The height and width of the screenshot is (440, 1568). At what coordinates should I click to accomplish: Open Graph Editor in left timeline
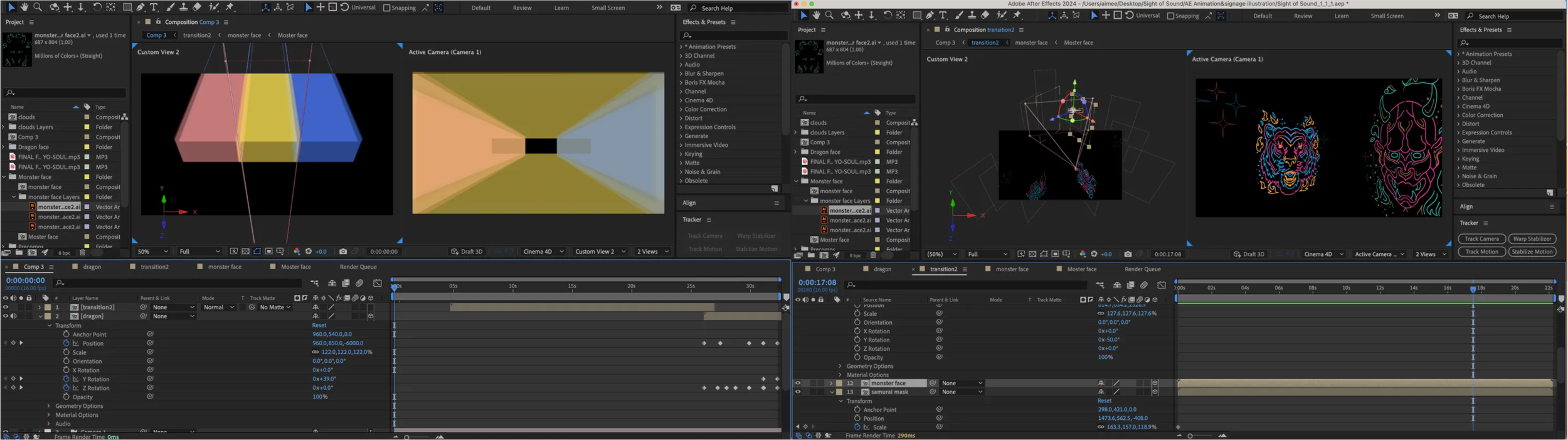click(378, 283)
